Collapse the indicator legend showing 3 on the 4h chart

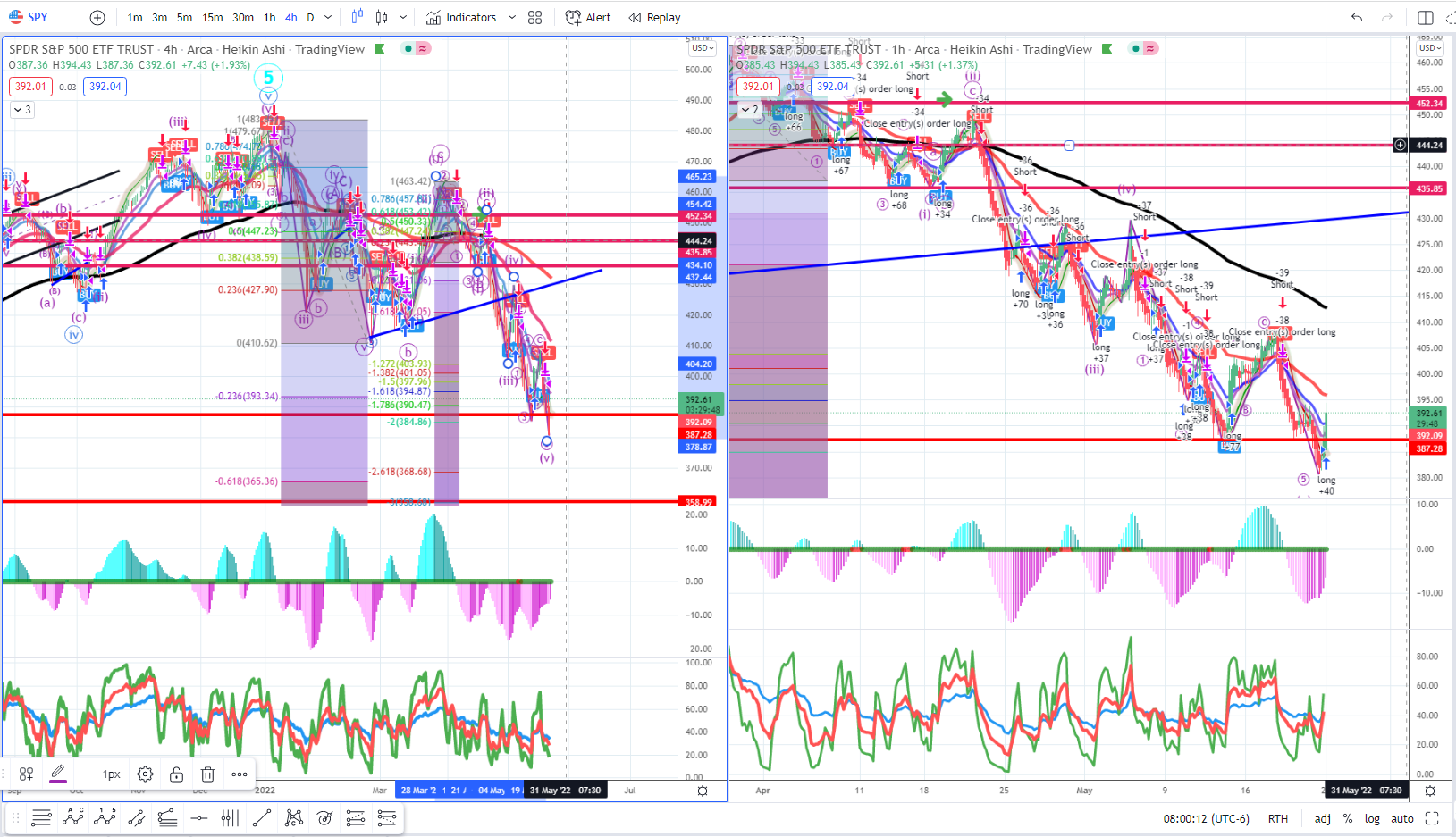(x=21, y=110)
